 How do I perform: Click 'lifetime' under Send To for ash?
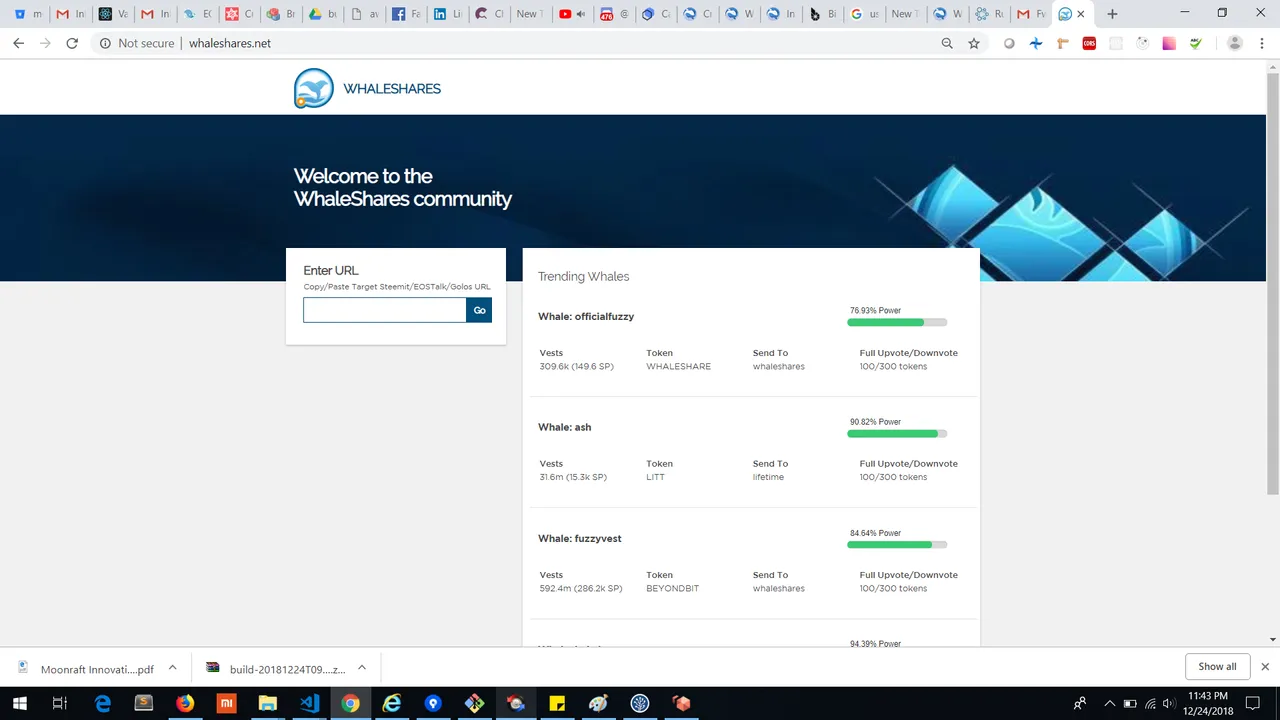(x=768, y=477)
